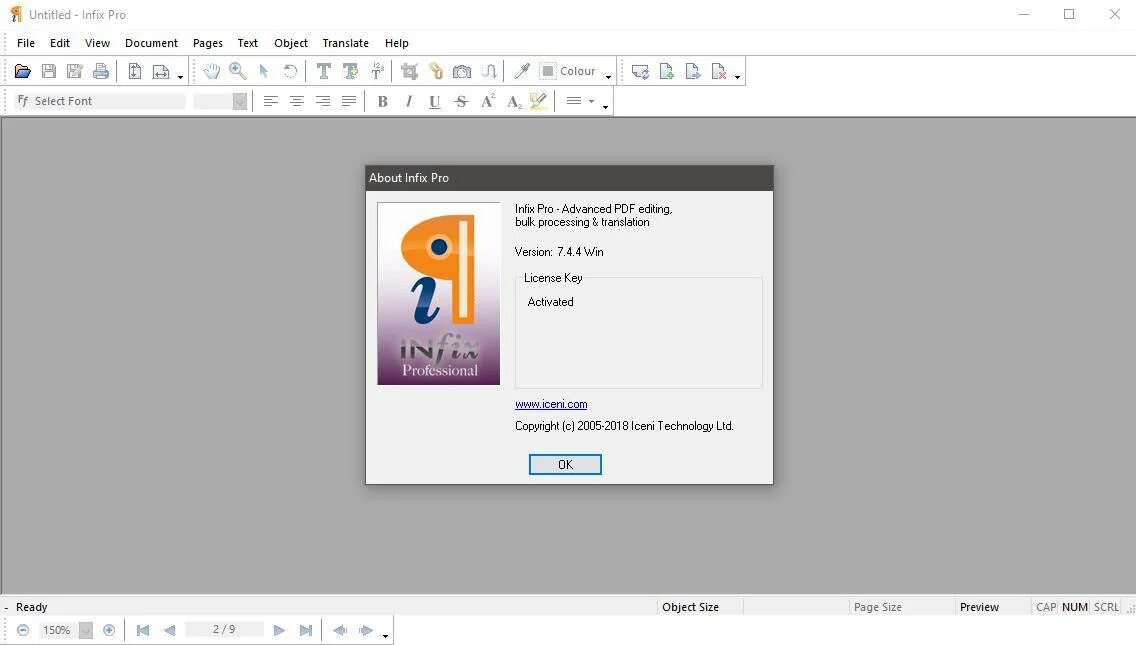The height and width of the screenshot is (645, 1136).
Task: Toggle Superscript formatting
Action: click(x=488, y=101)
